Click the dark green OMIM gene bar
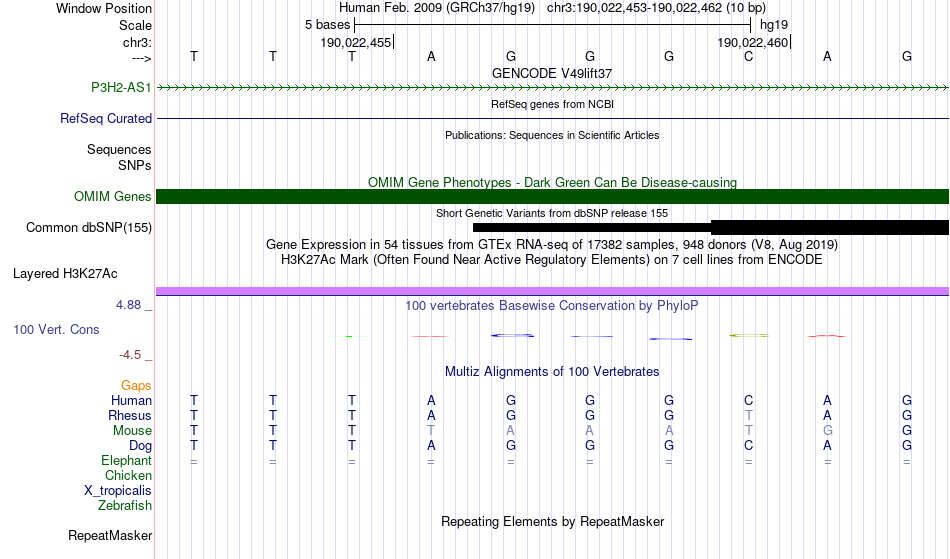This screenshot has height=559, width=950. pyautogui.click(x=553, y=196)
